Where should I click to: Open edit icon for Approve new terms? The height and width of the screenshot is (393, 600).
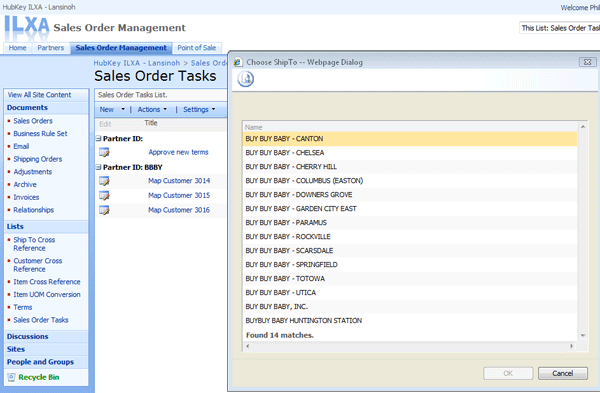tap(104, 152)
